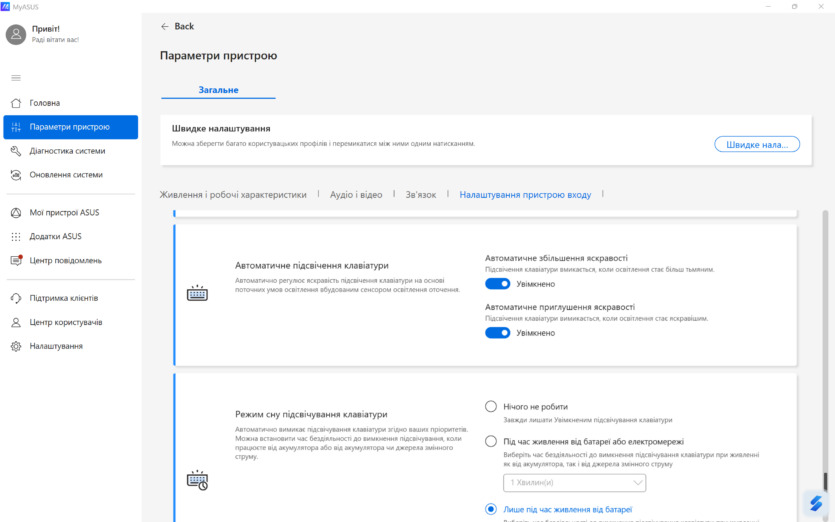Switch to the Загальне tab
835x522 pixels.
point(218,89)
